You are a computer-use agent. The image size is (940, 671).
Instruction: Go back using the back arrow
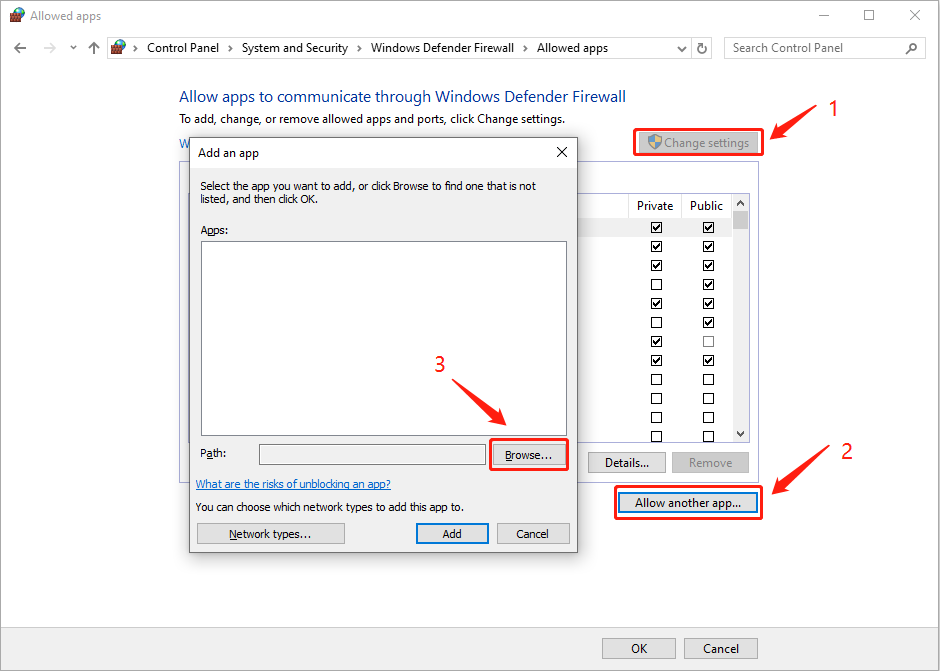tap(20, 48)
